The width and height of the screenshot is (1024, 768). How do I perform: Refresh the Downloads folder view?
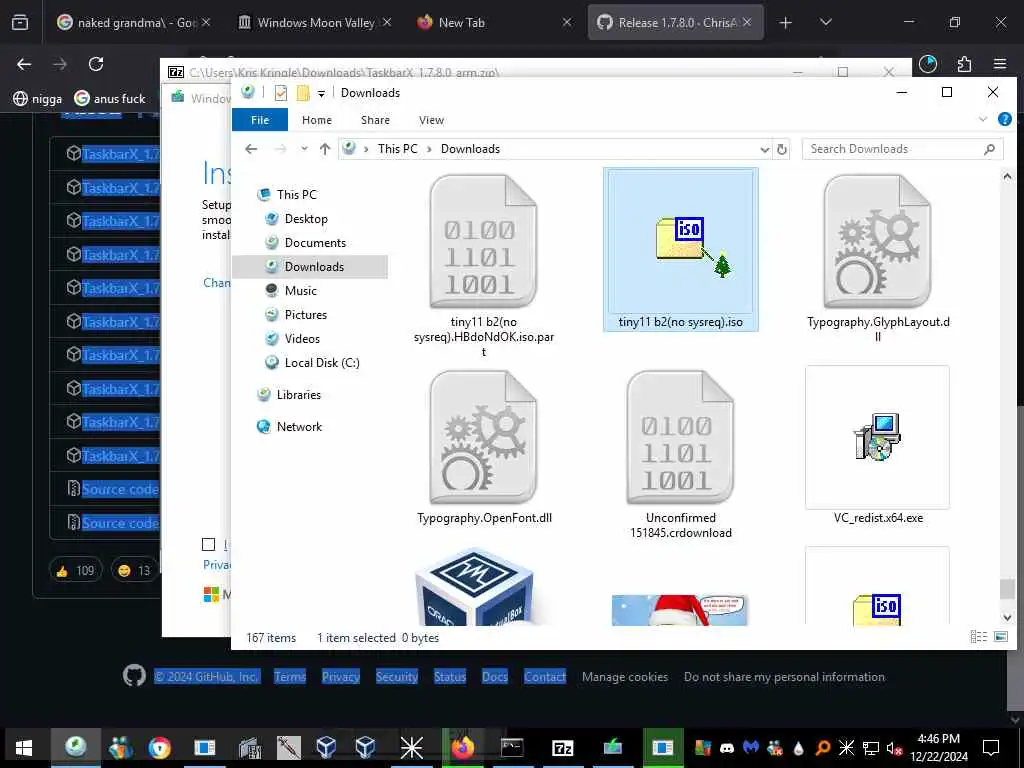pyautogui.click(x=782, y=150)
